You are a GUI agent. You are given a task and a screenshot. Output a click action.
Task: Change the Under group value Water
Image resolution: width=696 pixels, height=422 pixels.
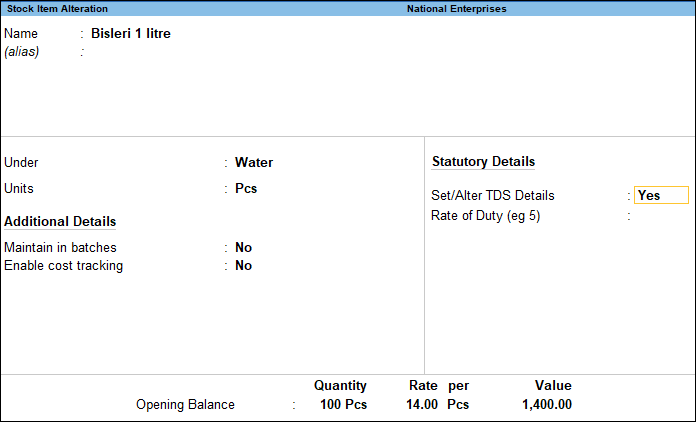tap(254, 162)
